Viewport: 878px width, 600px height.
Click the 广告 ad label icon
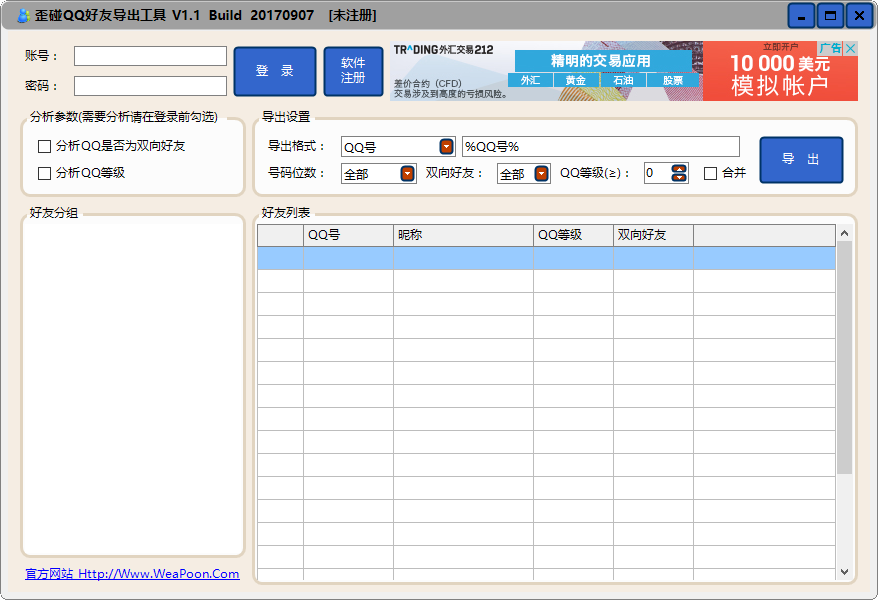tap(831, 48)
